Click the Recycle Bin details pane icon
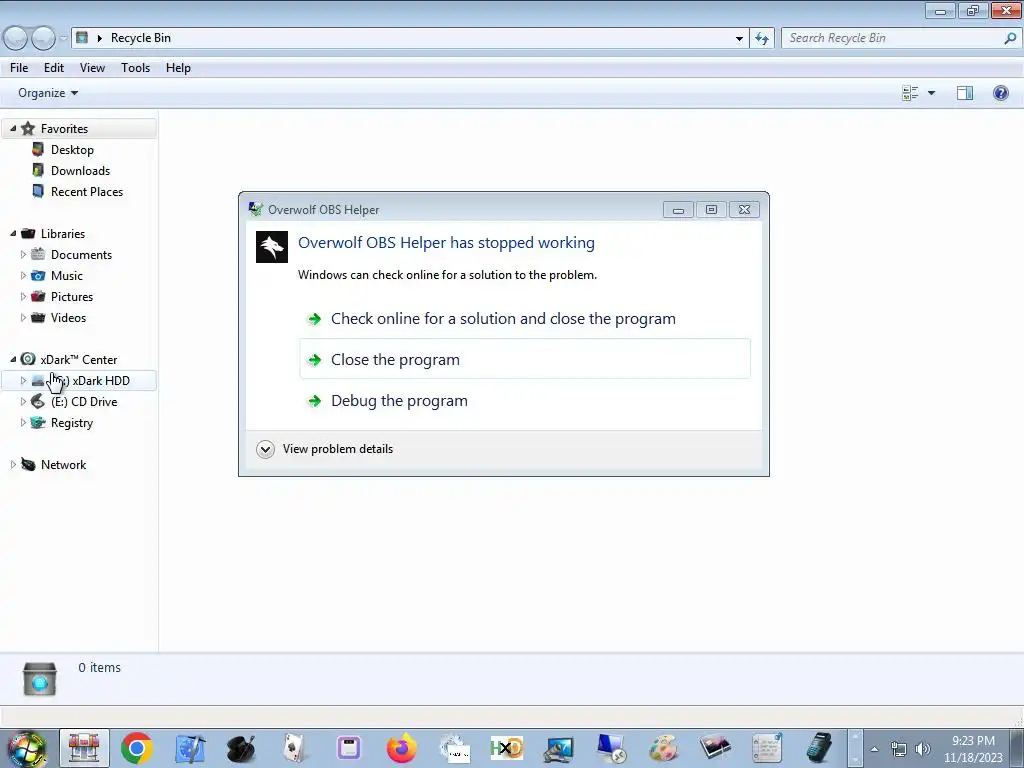Image resolution: width=1024 pixels, height=768 pixels. 40,678
